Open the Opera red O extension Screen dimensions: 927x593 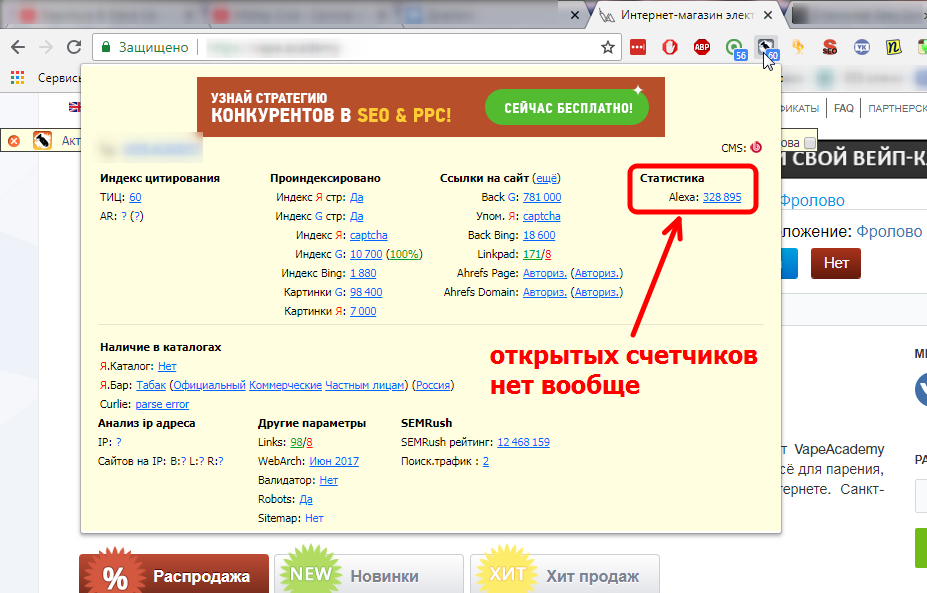click(670, 47)
